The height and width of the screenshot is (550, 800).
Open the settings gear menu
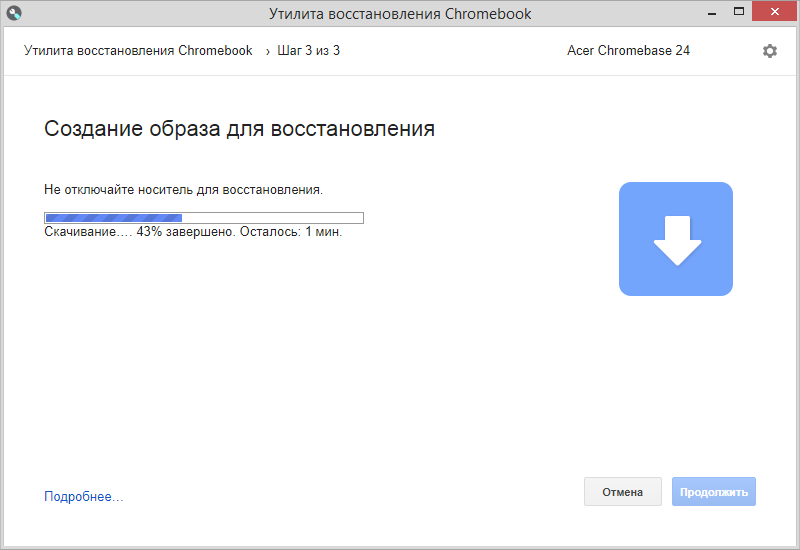pos(769,51)
